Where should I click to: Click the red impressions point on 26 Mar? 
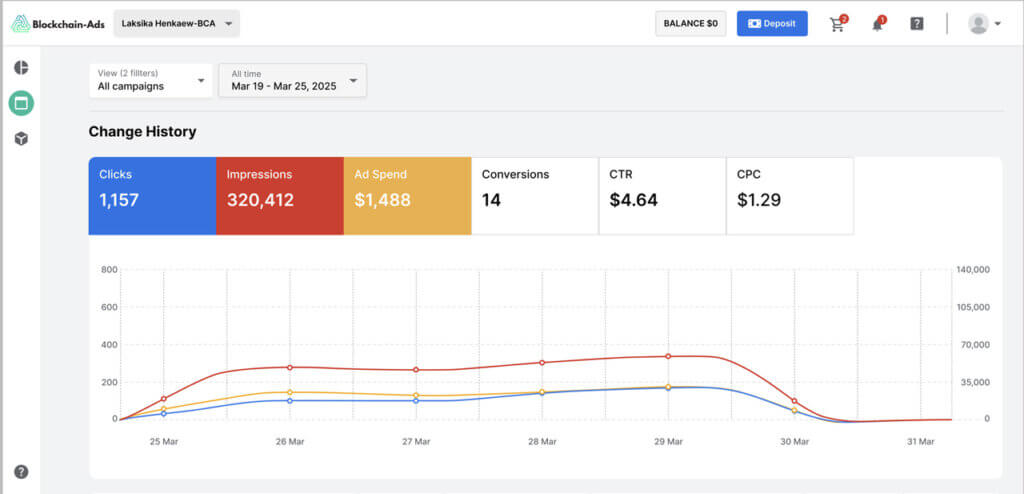pyautogui.click(x=290, y=367)
